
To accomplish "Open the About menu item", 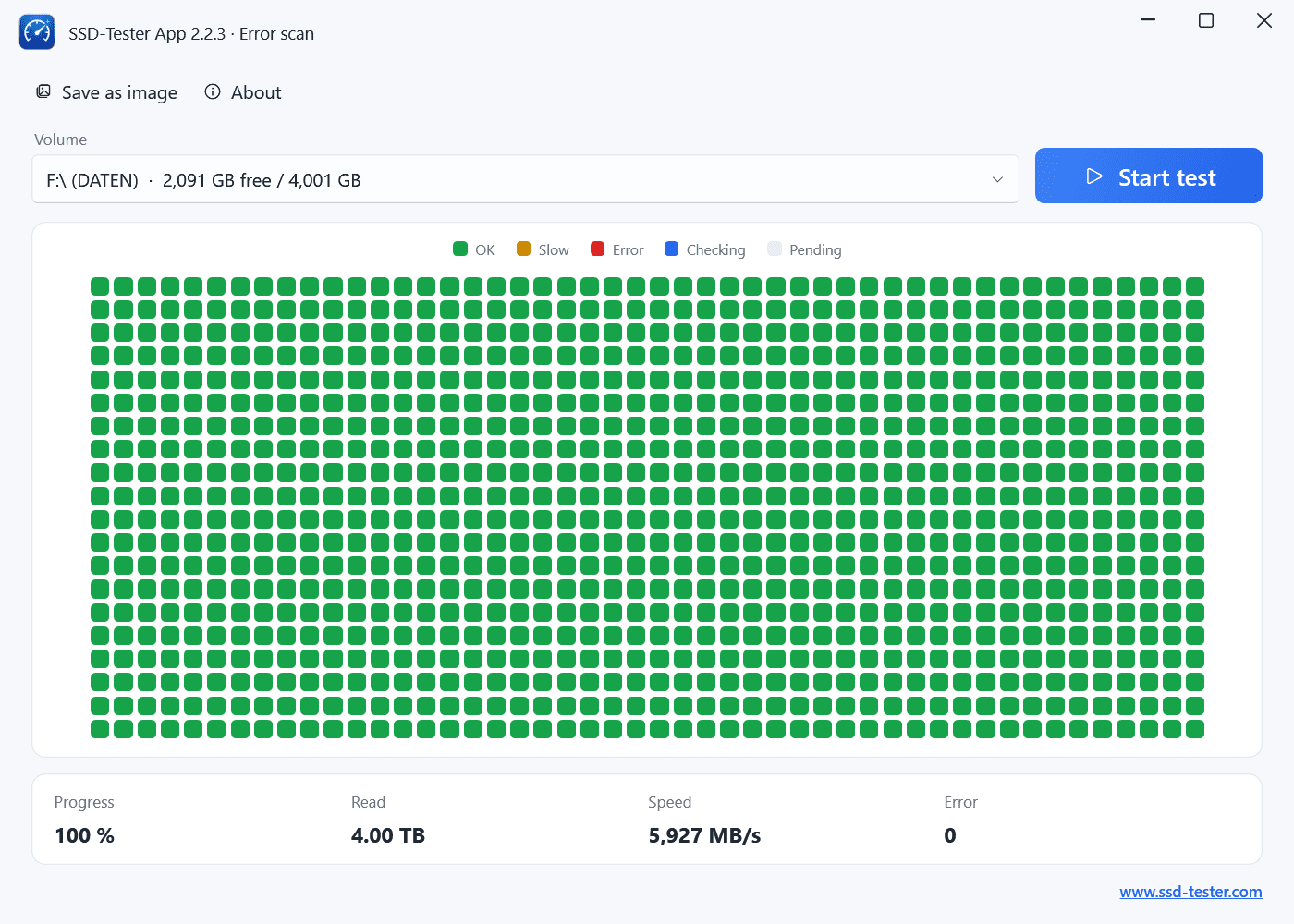I will [243, 92].
